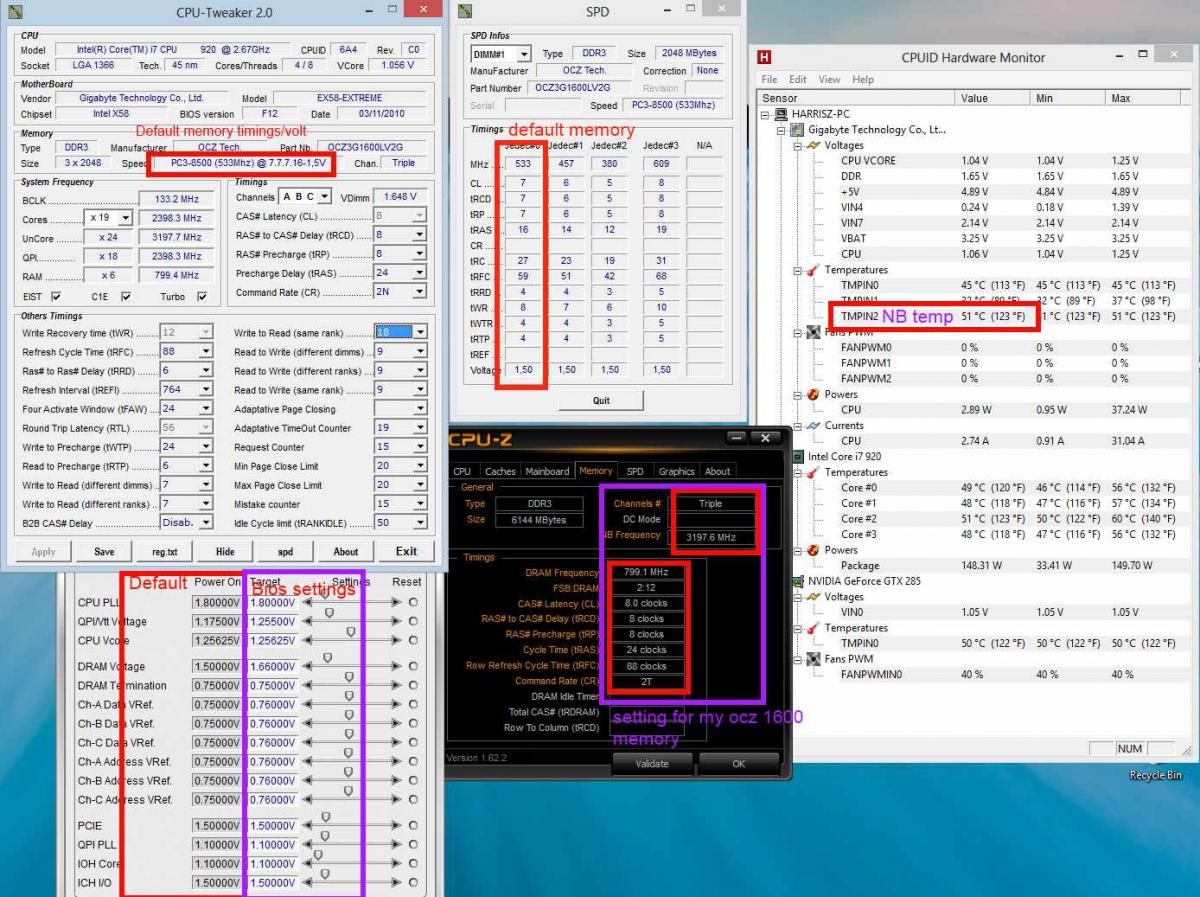
Task: Toggle the Turbo checkbox
Action: coord(202,297)
